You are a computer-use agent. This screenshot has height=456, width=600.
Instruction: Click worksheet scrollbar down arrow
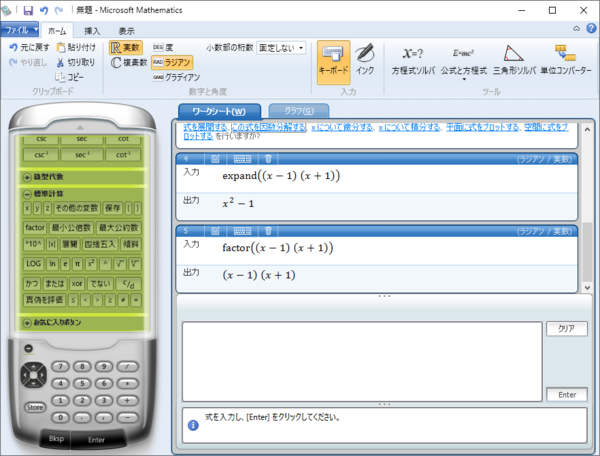point(587,287)
